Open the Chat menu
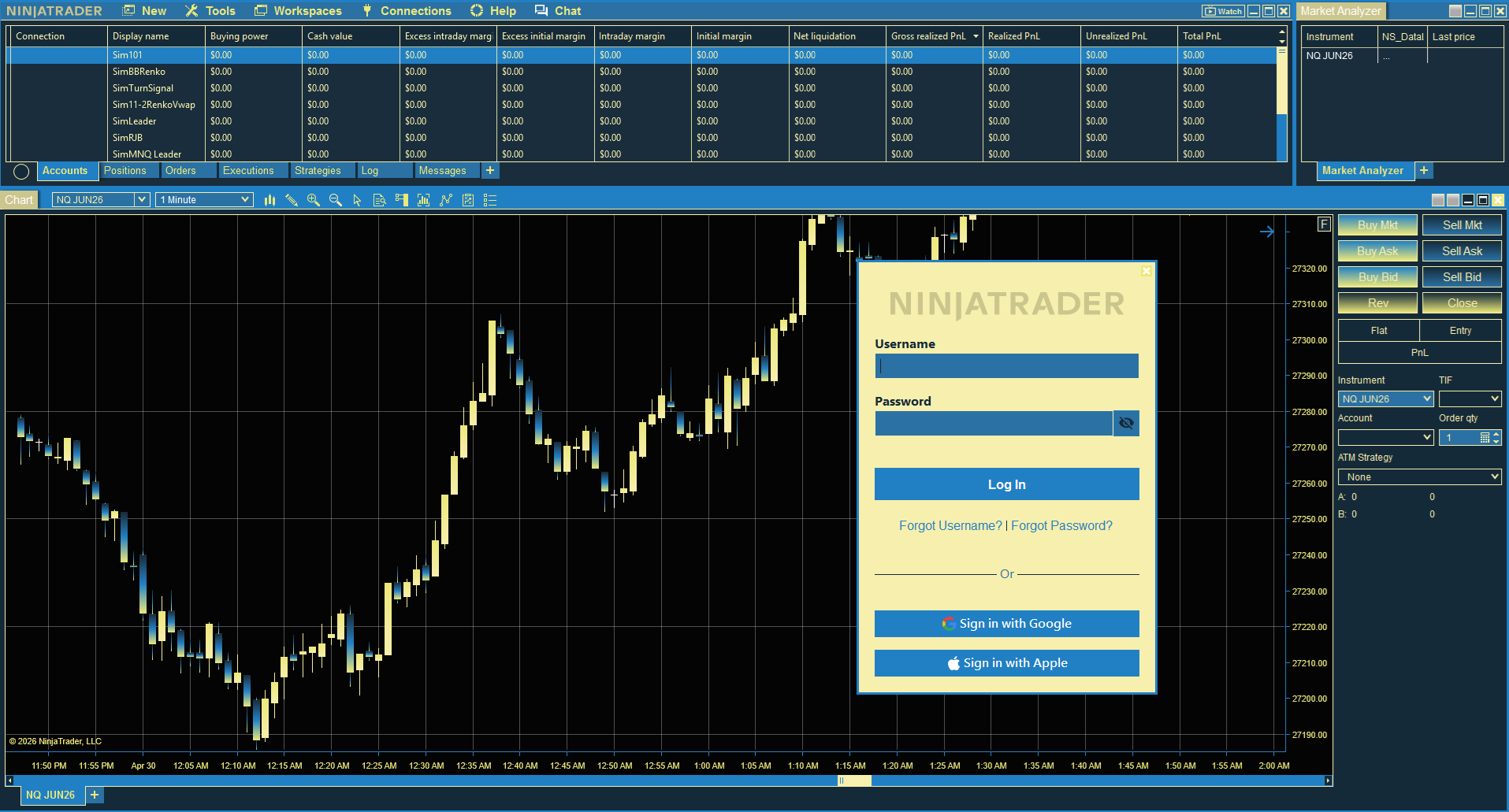1509x812 pixels. [558, 11]
